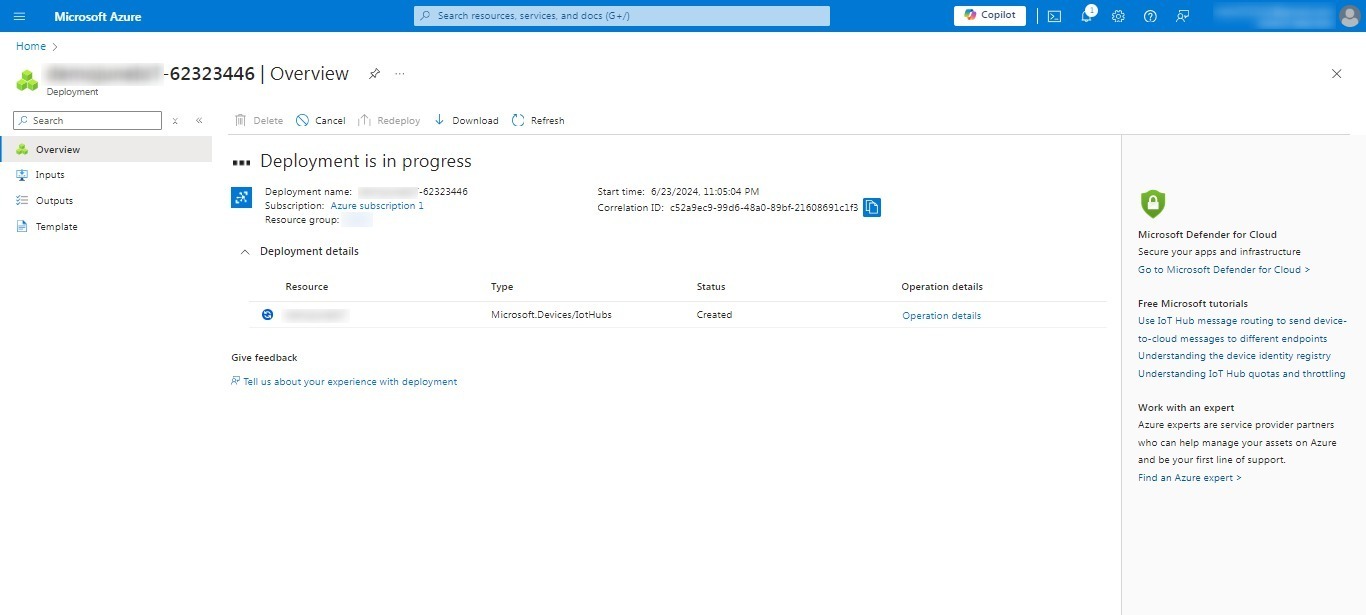Focus the sidebar Search field
This screenshot has height=615, width=1366.
click(87, 121)
